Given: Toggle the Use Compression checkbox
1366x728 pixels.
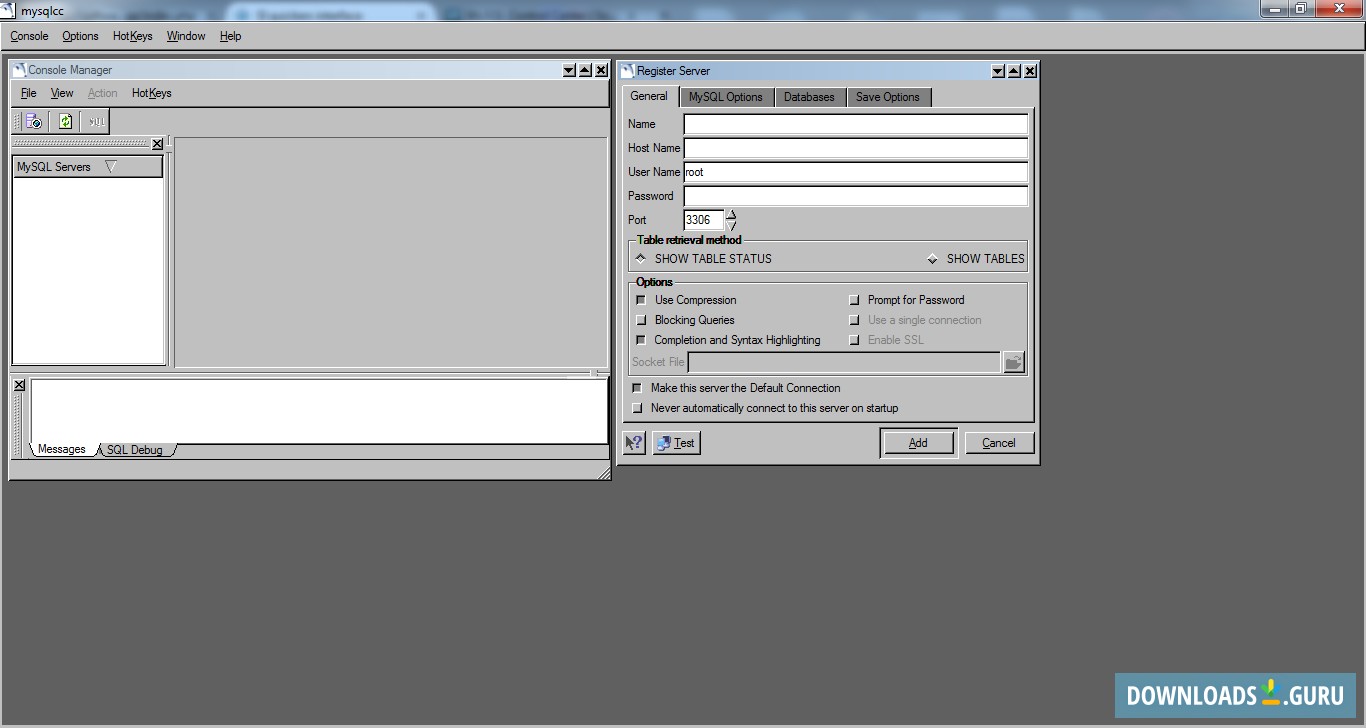Looking at the screenshot, I should (x=641, y=300).
